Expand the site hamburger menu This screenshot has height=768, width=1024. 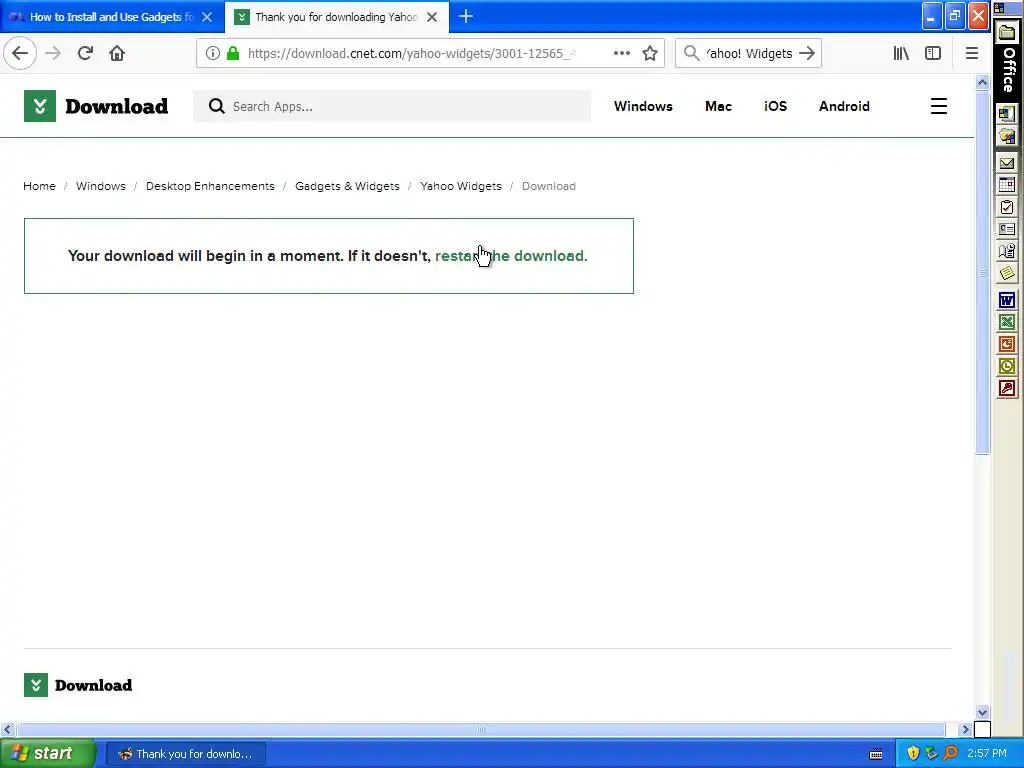coord(938,106)
